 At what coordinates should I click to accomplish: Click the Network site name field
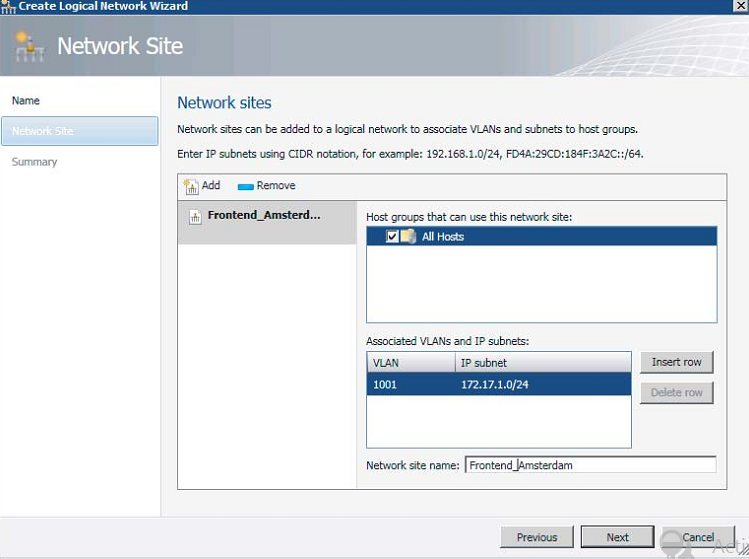pyautogui.click(x=590, y=465)
